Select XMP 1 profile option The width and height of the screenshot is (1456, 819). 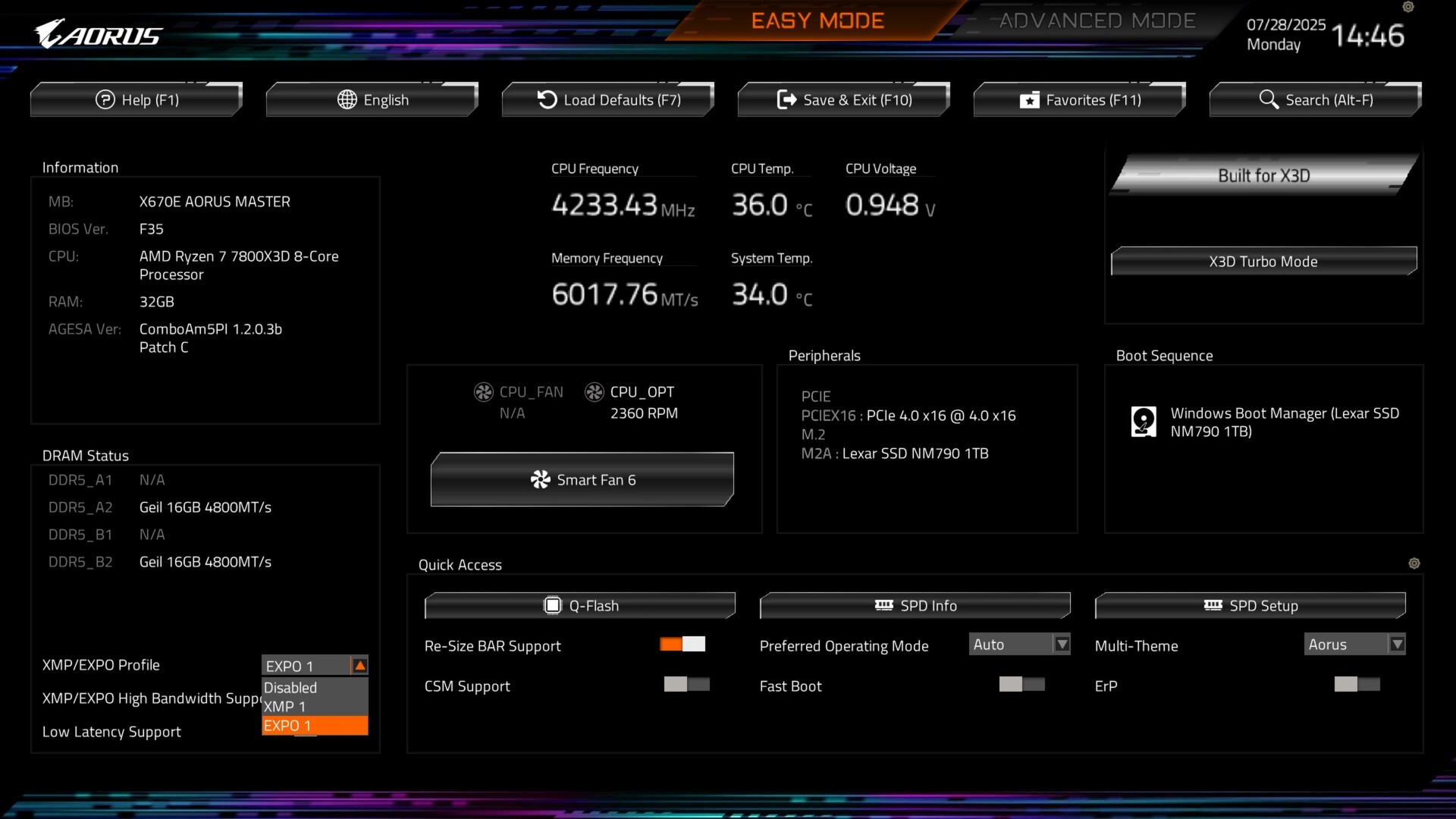click(x=315, y=707)
